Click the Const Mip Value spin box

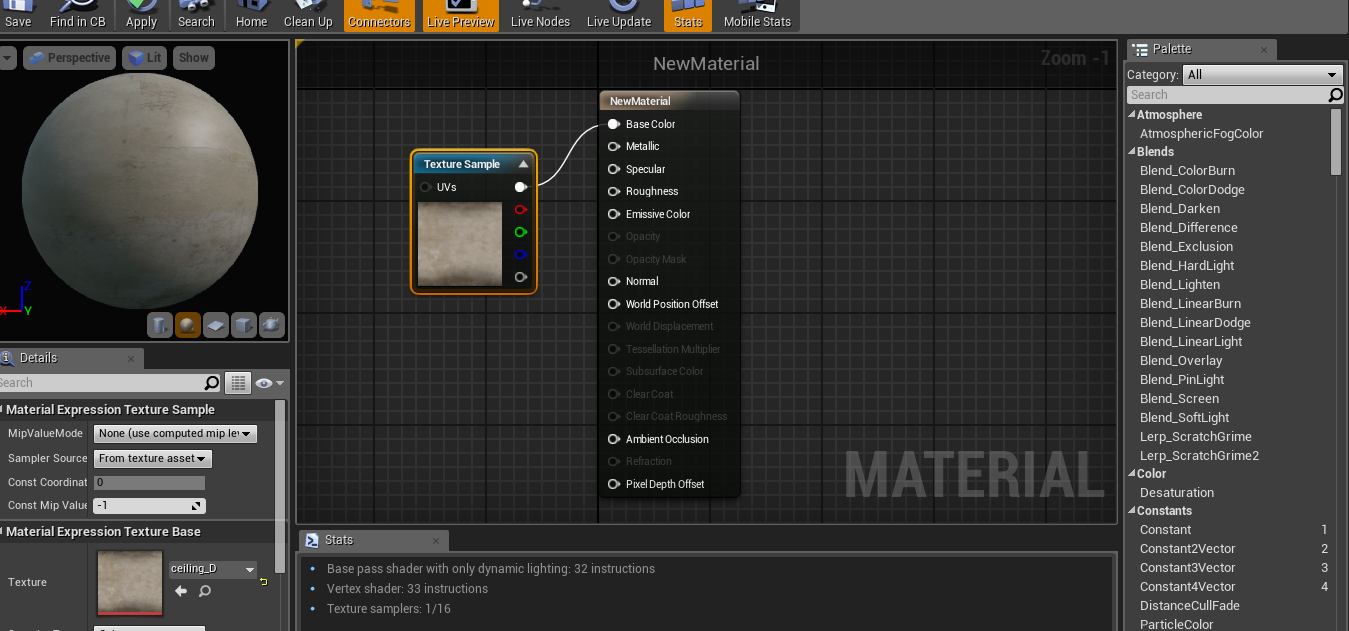pyautogui.click(x=149, y=506)
